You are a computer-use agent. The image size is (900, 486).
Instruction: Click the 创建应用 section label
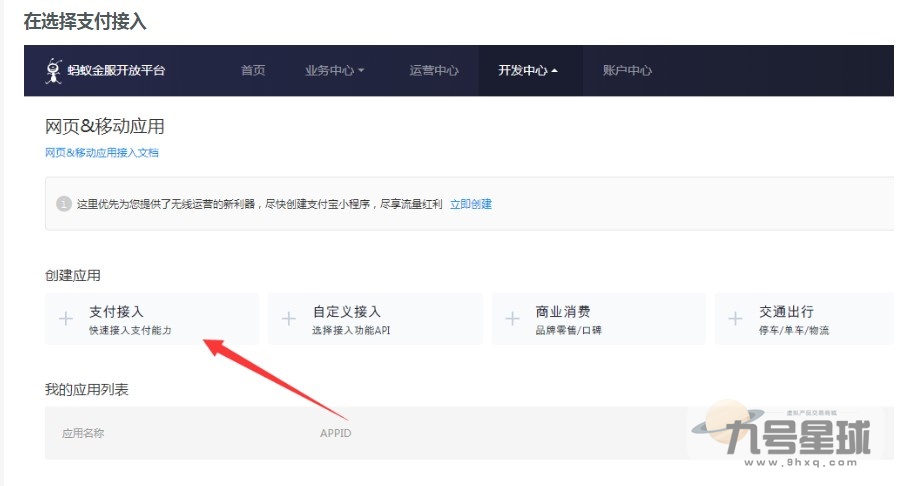point(73,275)
